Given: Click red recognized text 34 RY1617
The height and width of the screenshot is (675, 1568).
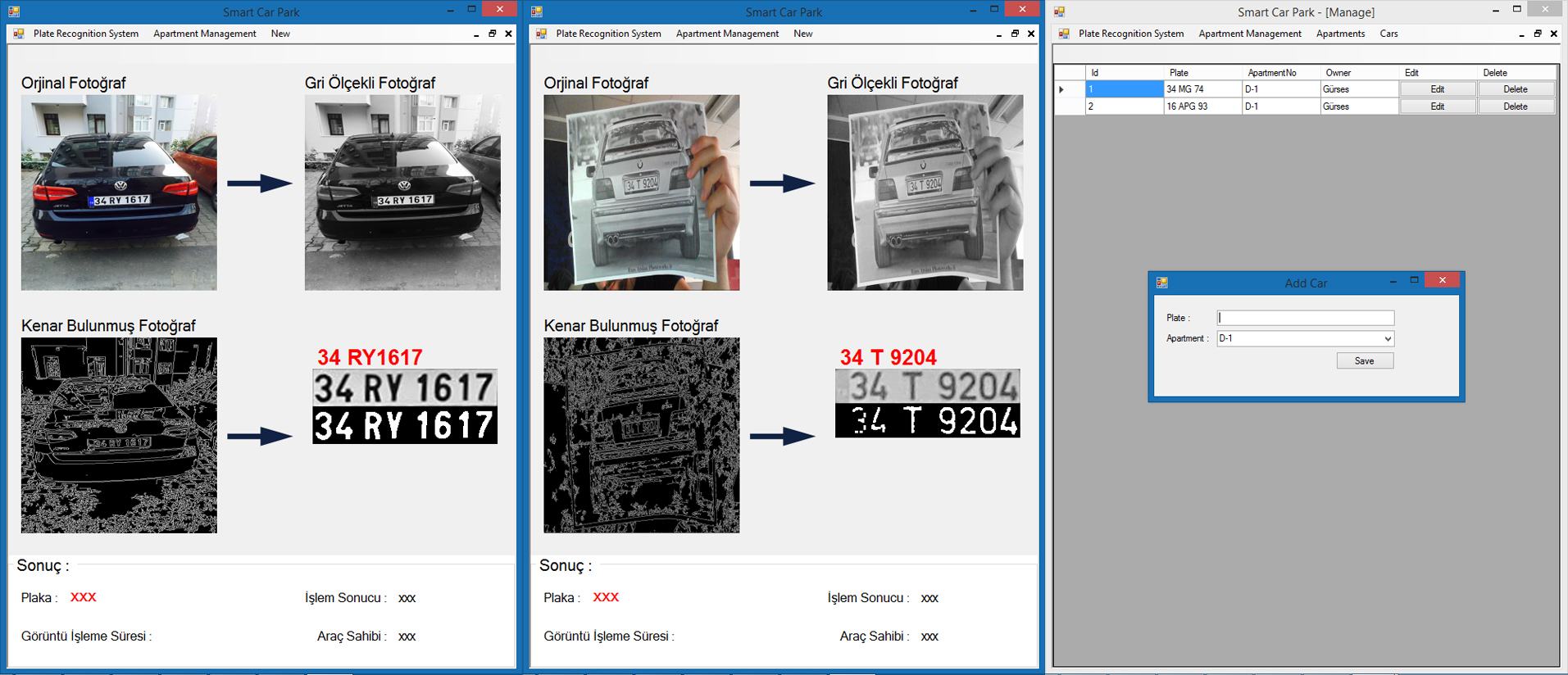Looking at the screenshot, I should pos(370,357).
